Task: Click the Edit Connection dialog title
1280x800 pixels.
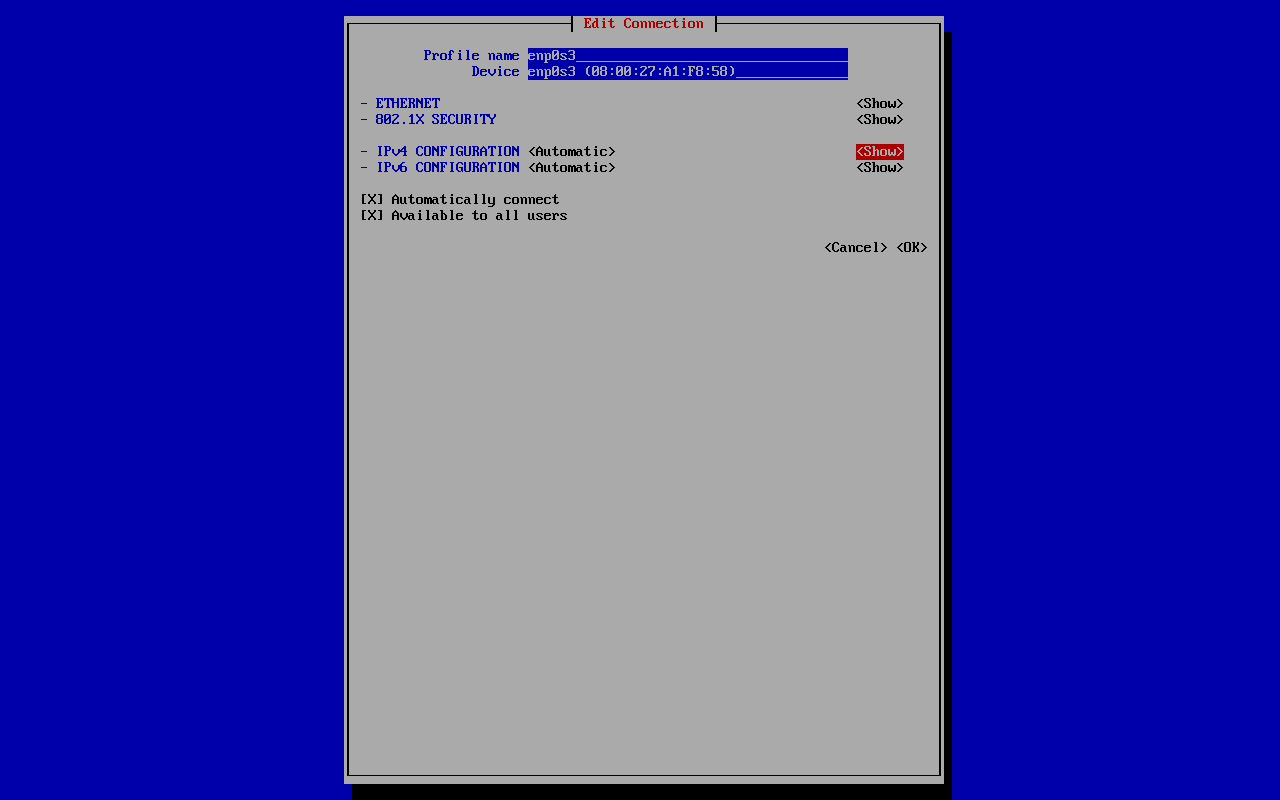Action: [x=643, y=24]
